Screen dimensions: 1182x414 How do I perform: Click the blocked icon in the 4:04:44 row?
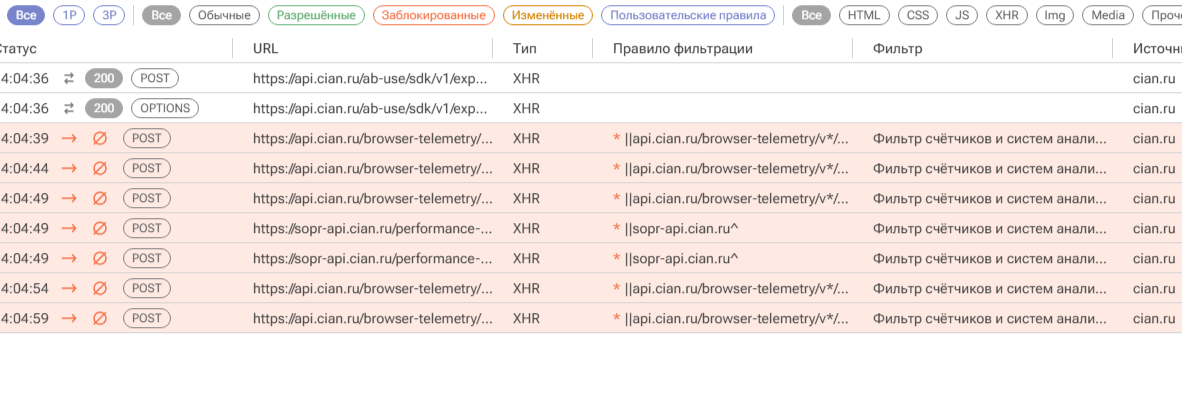pos(99,168)
